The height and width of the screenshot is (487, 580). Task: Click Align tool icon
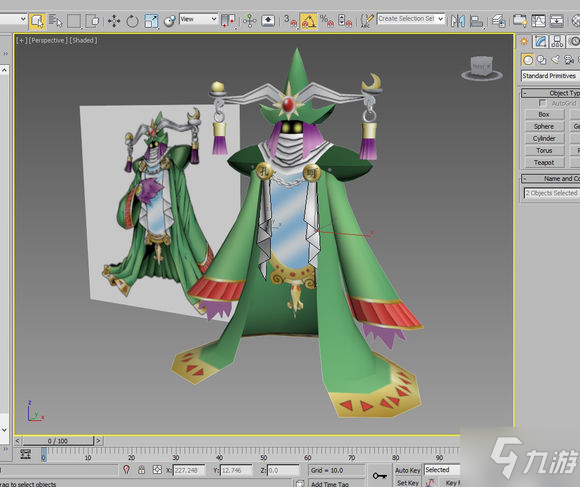pyautogui.click(x=476, y=21)
